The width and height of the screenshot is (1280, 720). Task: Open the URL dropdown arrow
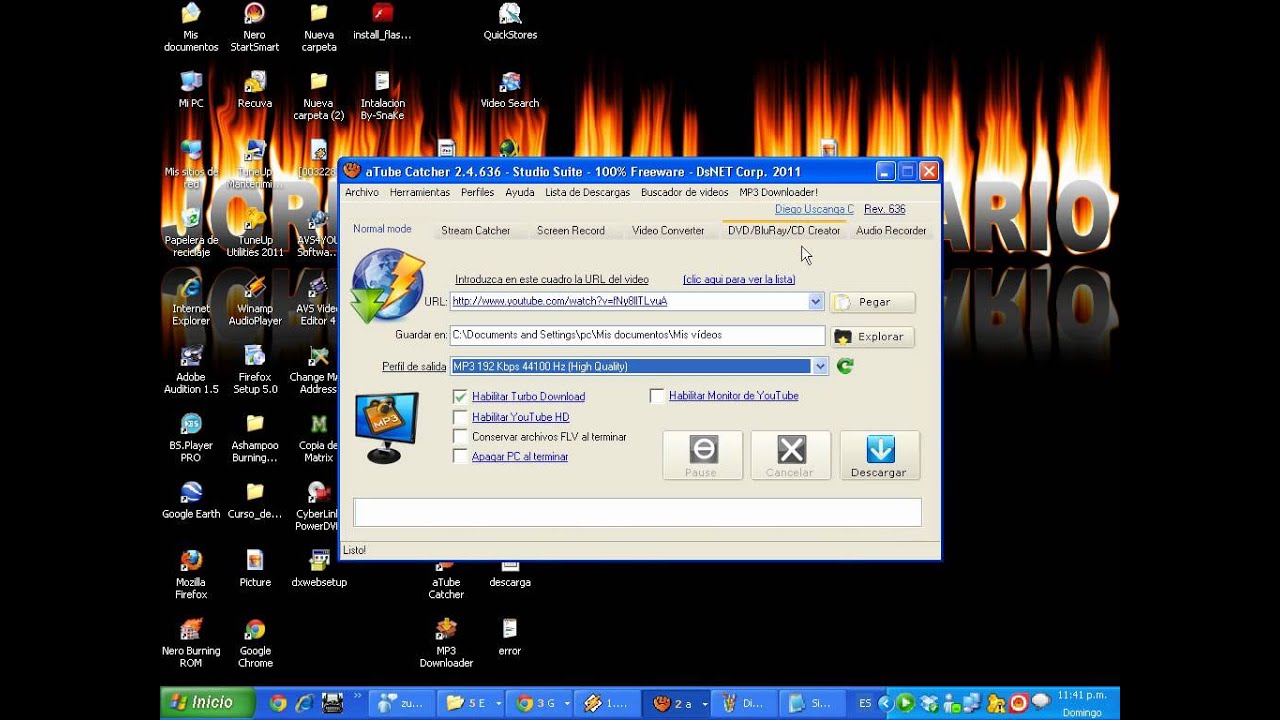point(816,301)
